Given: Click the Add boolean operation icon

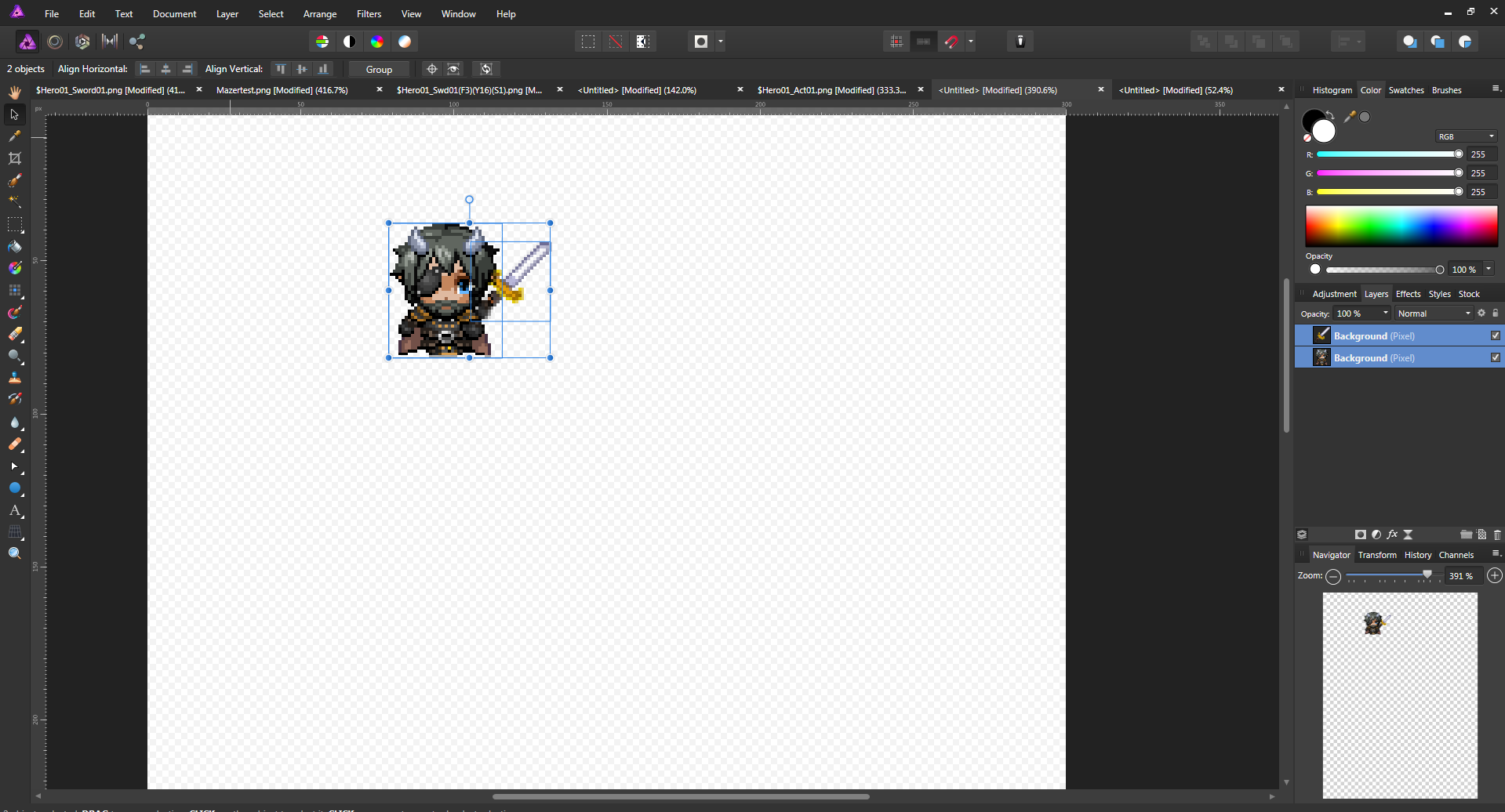Looking at the screenshot, I should coord(1204,42).
